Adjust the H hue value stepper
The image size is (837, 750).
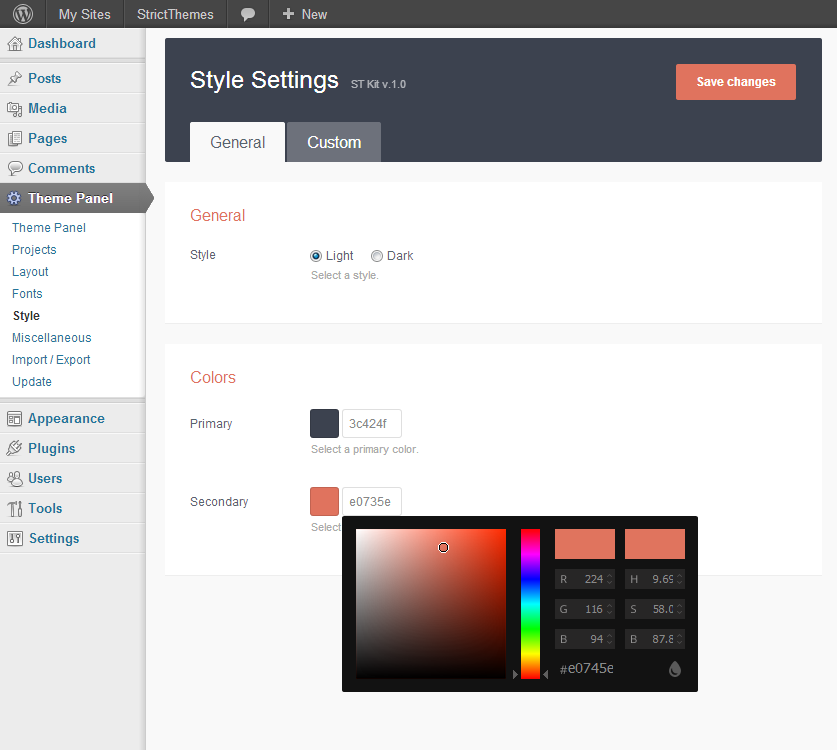coord(680,579)
